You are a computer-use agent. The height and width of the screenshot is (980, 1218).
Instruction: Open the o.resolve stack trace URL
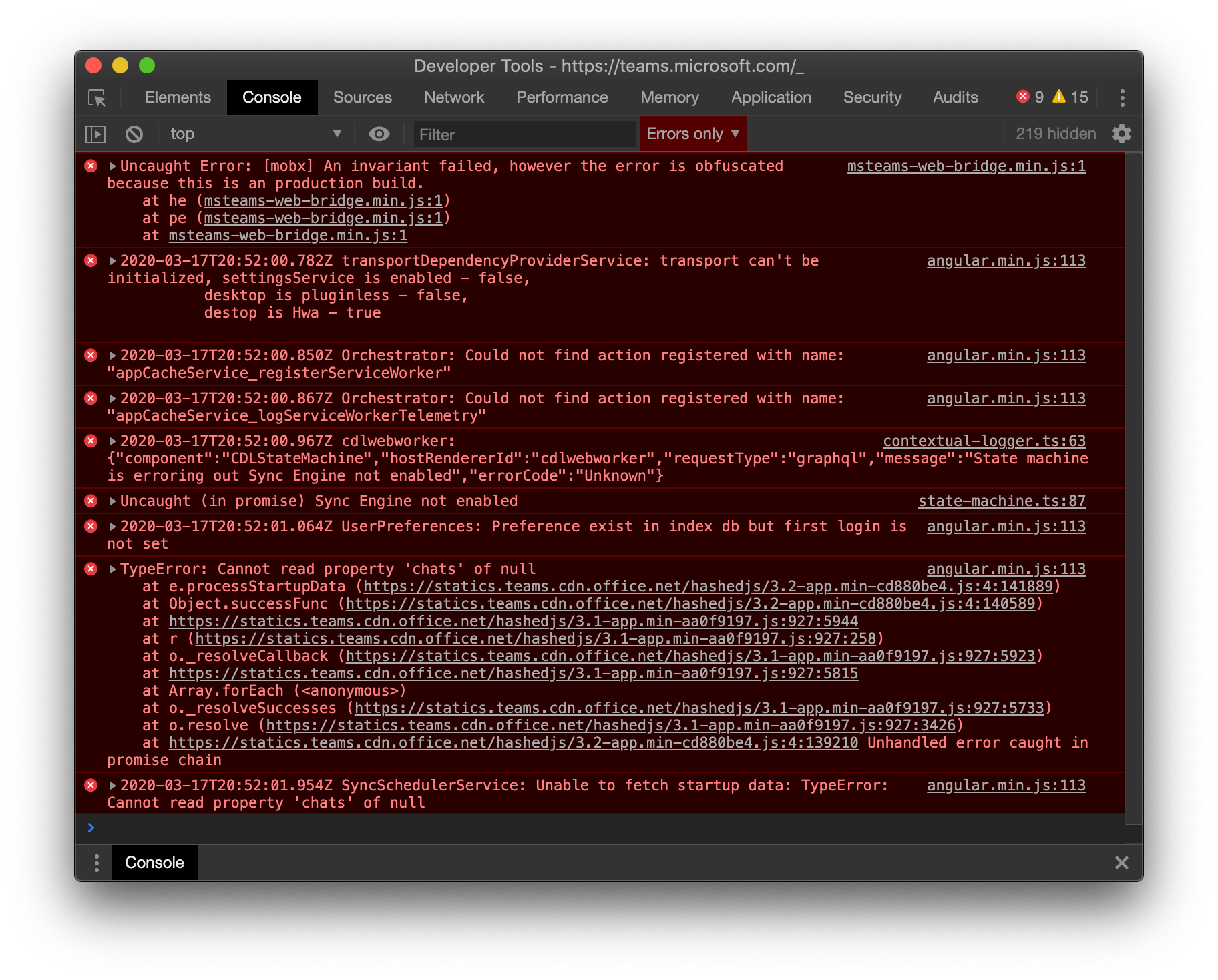point(611,726)
